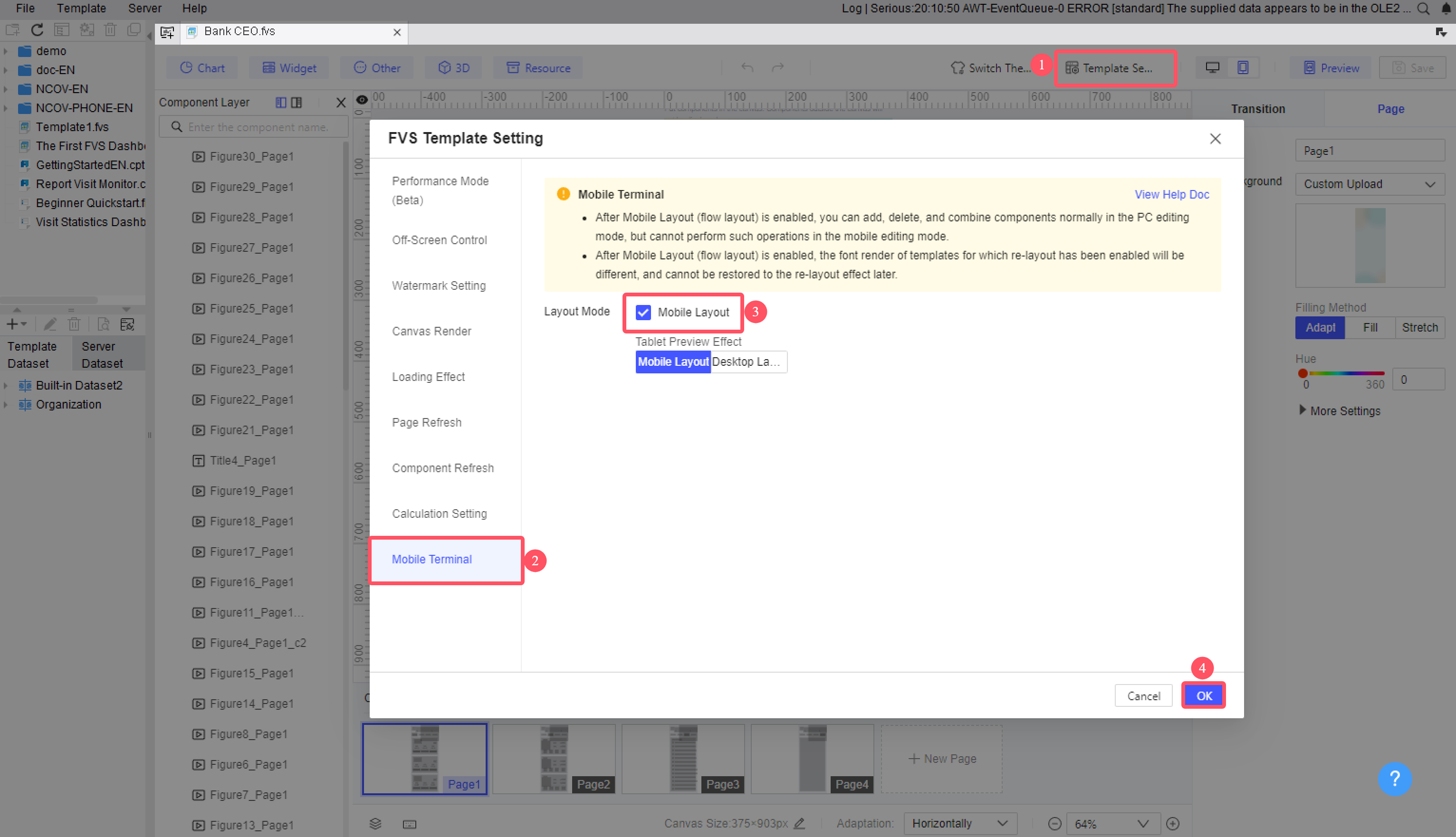Viewport: 1456px width, 837px height.
Task: Add a new Template Dataset
Action: click(x=13, y=323)
